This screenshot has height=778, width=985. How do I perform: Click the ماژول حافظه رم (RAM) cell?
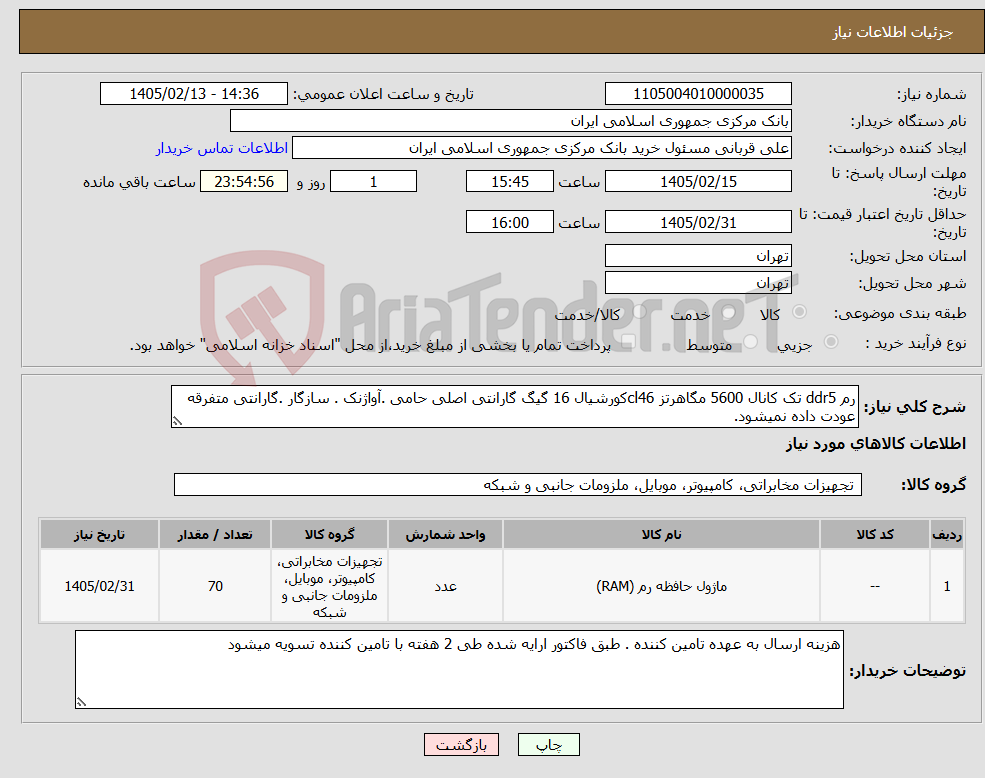(x=661, y=586)
